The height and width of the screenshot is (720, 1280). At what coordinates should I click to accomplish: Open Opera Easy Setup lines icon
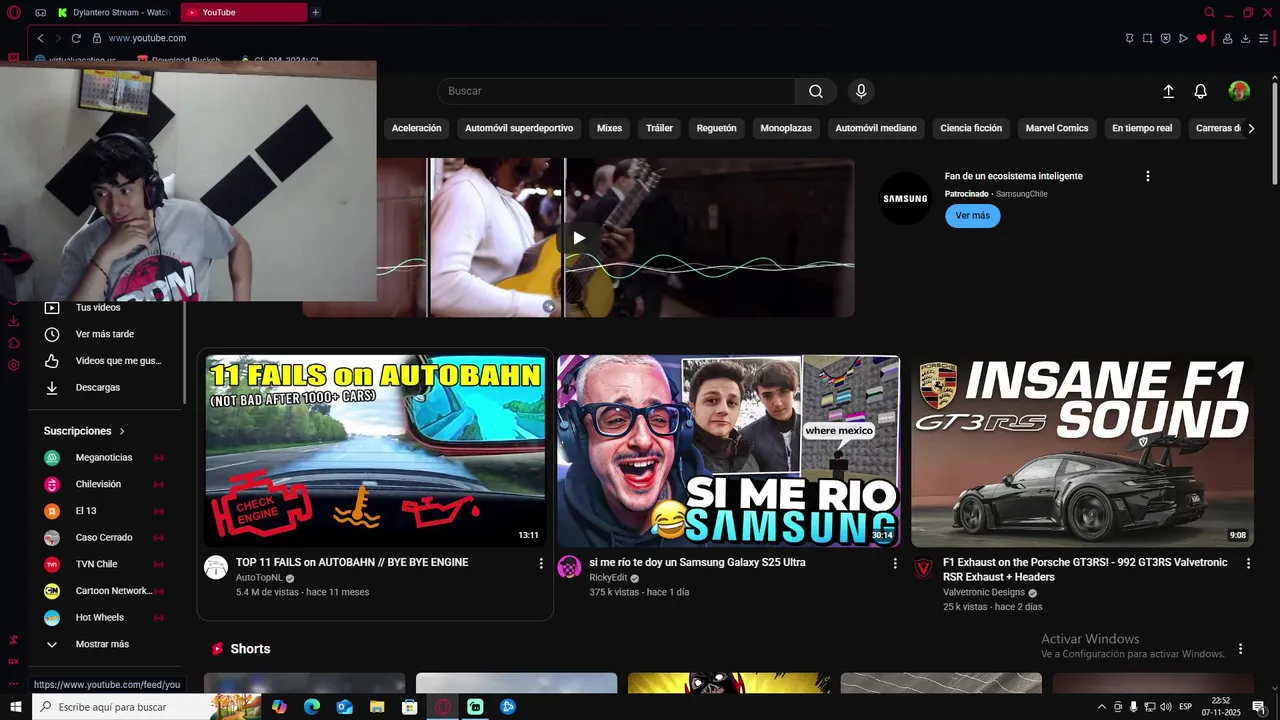pyautogui.click(x=1263, y=38)
